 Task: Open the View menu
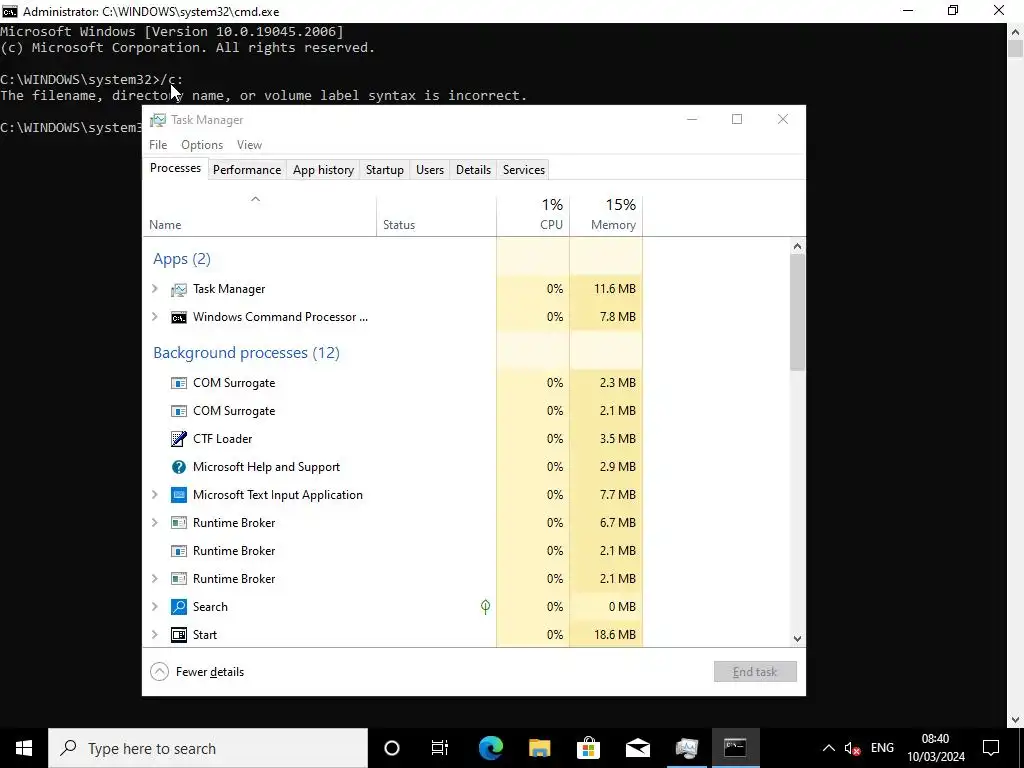249,145
